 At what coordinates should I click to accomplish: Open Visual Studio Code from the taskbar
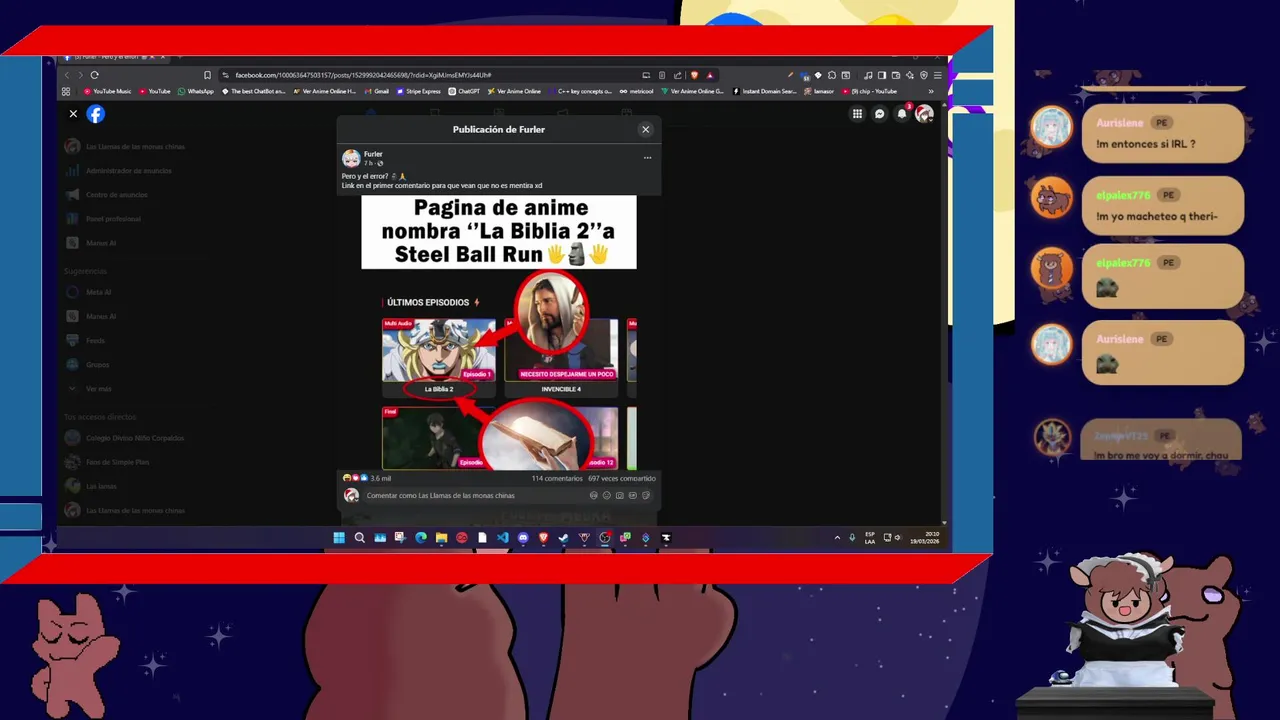[x=503, y=538]
